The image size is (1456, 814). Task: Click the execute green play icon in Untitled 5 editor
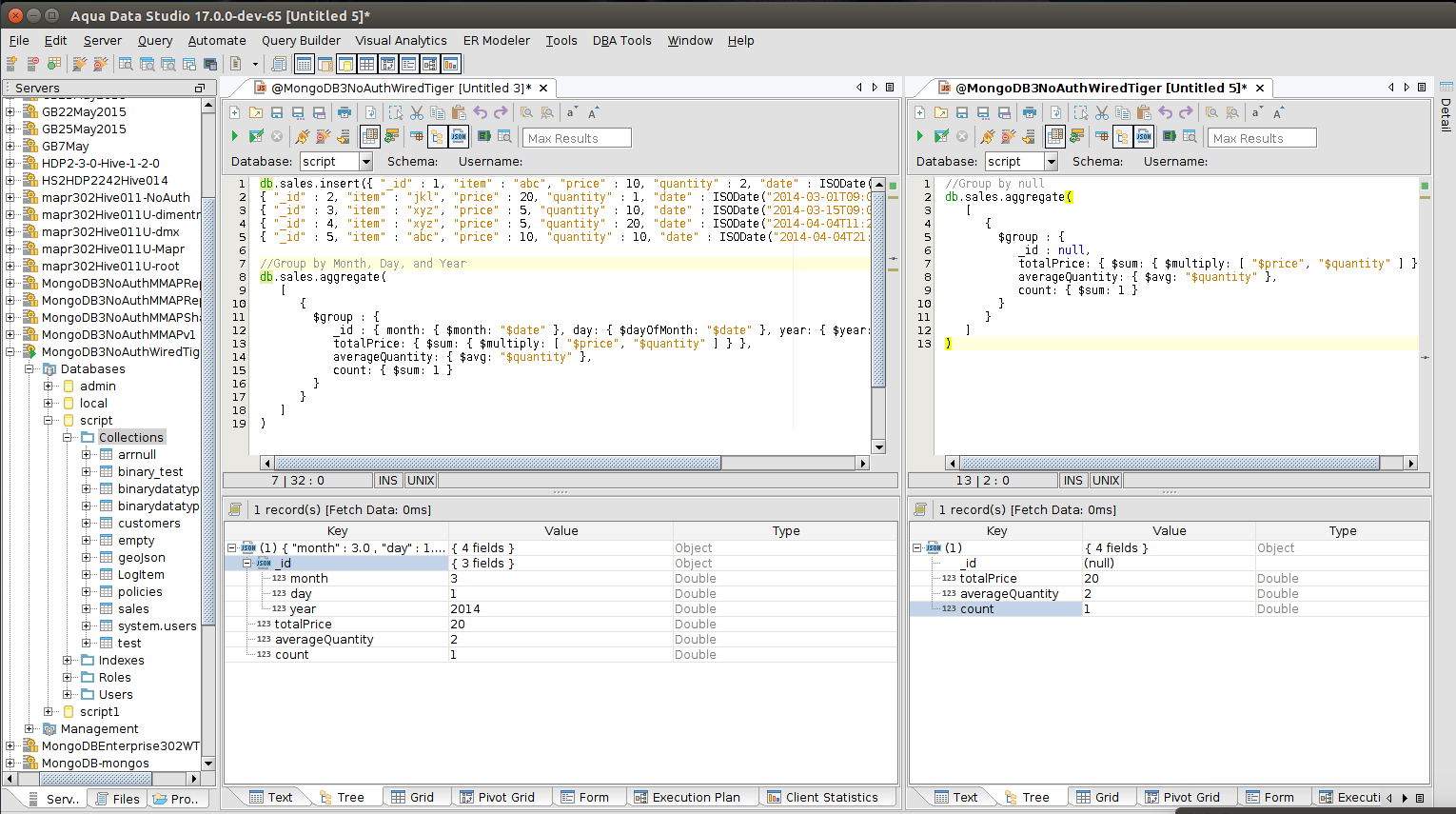(x=920, y=136)
